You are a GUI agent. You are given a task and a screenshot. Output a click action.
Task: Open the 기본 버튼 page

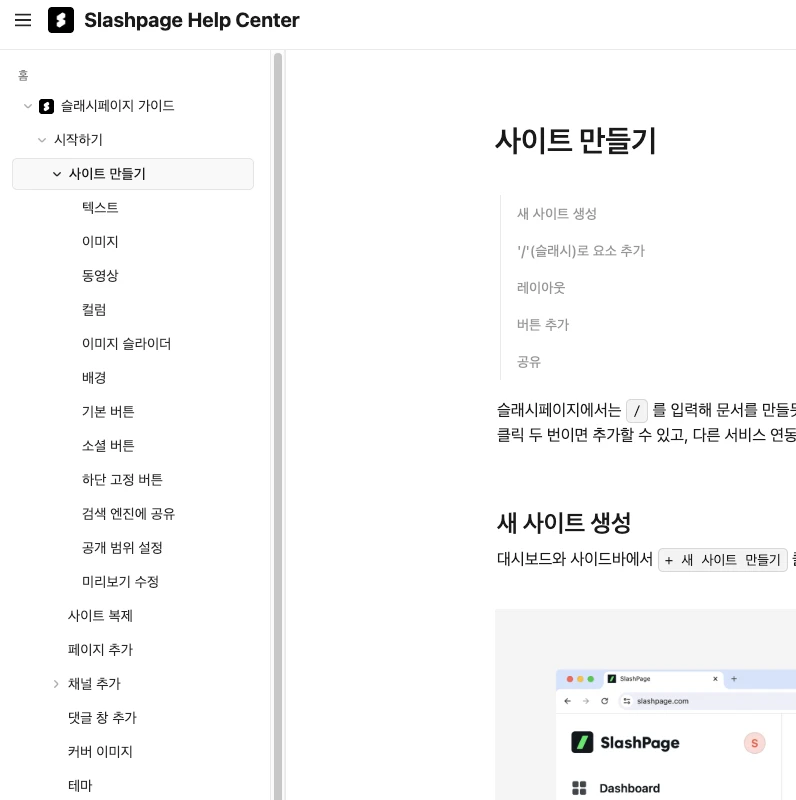click(x=108, y=412)
